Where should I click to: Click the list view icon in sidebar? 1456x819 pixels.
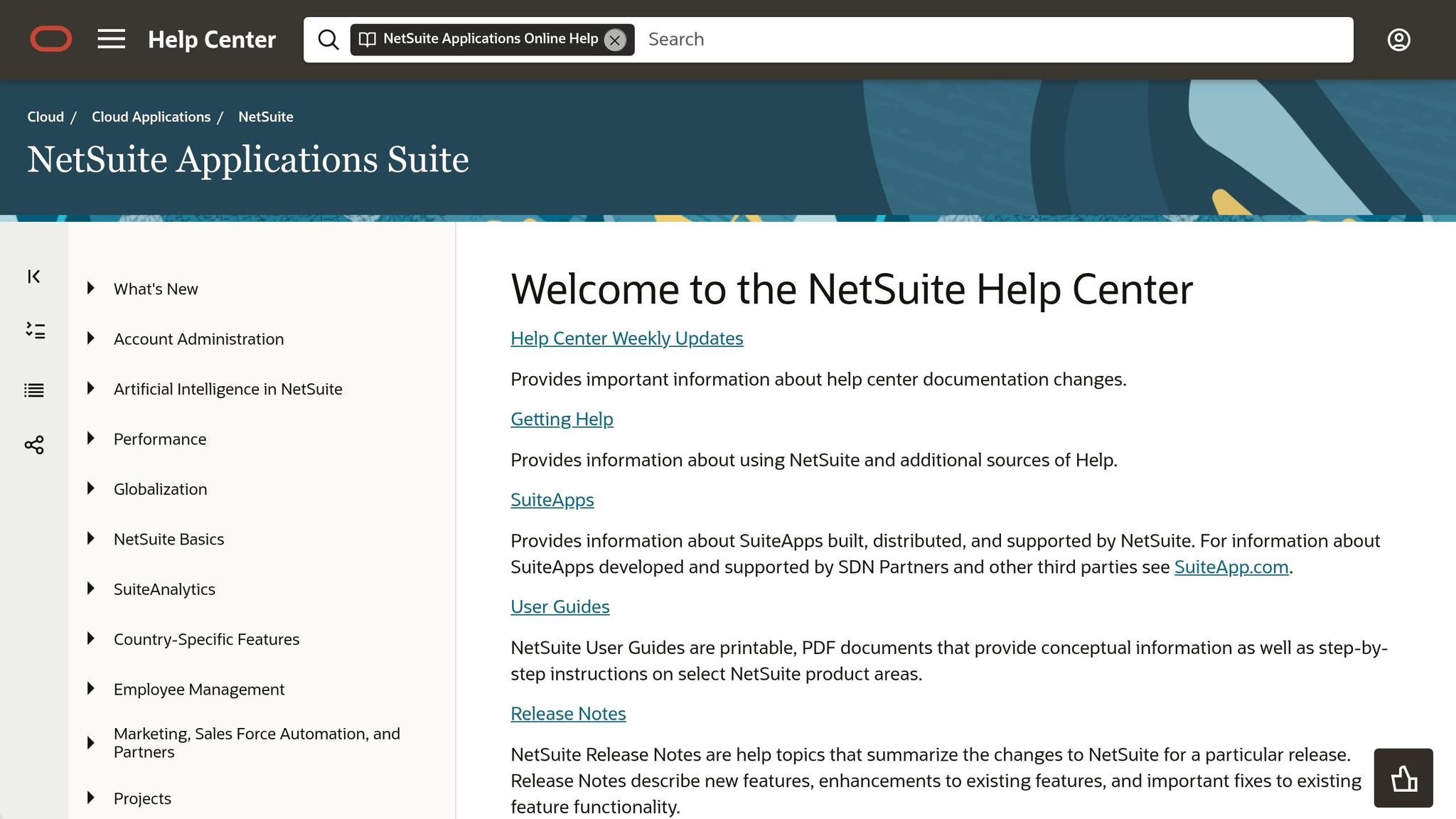(34, 390)
